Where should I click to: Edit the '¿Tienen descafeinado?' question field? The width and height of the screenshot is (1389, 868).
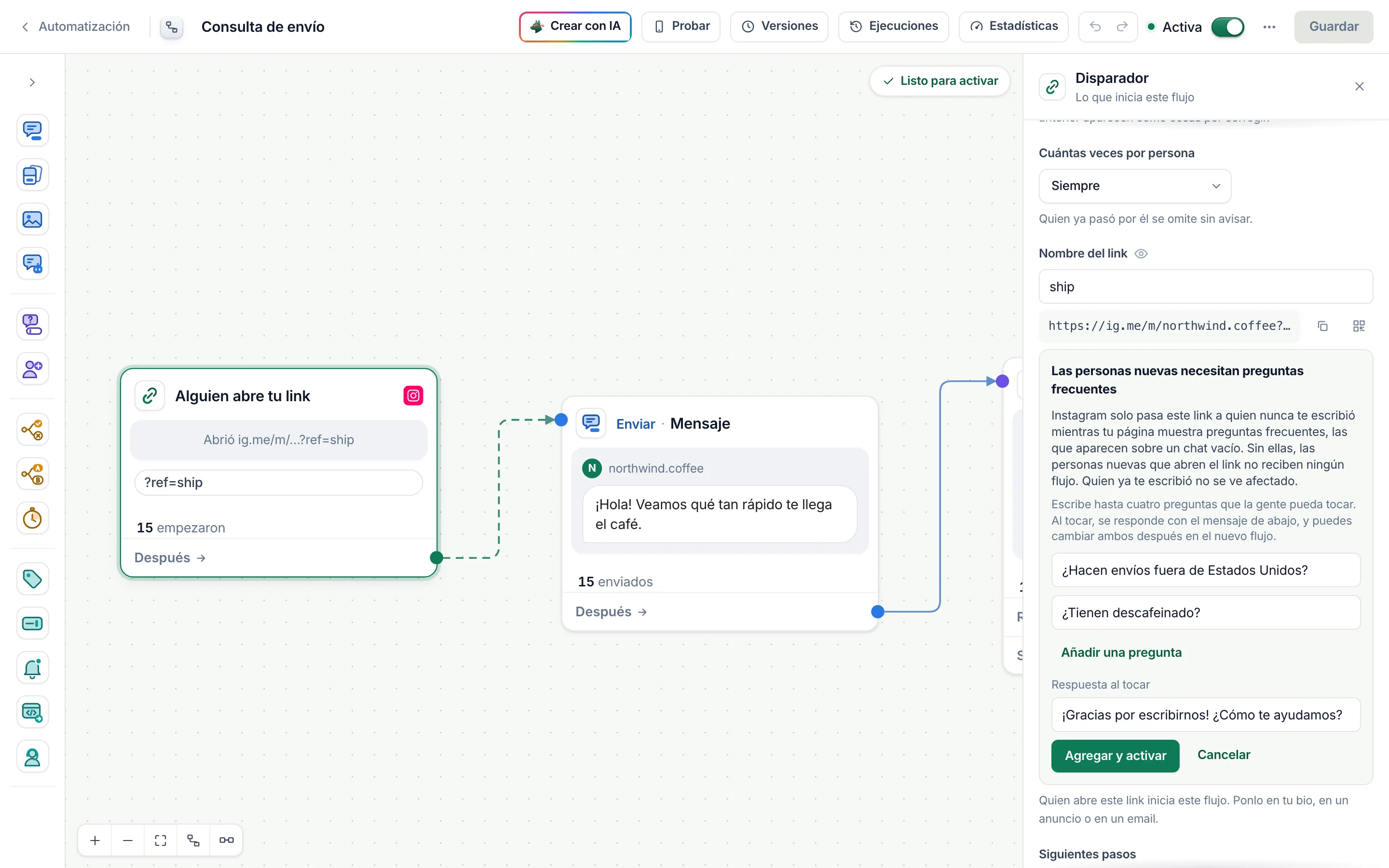click(1205, 612)
